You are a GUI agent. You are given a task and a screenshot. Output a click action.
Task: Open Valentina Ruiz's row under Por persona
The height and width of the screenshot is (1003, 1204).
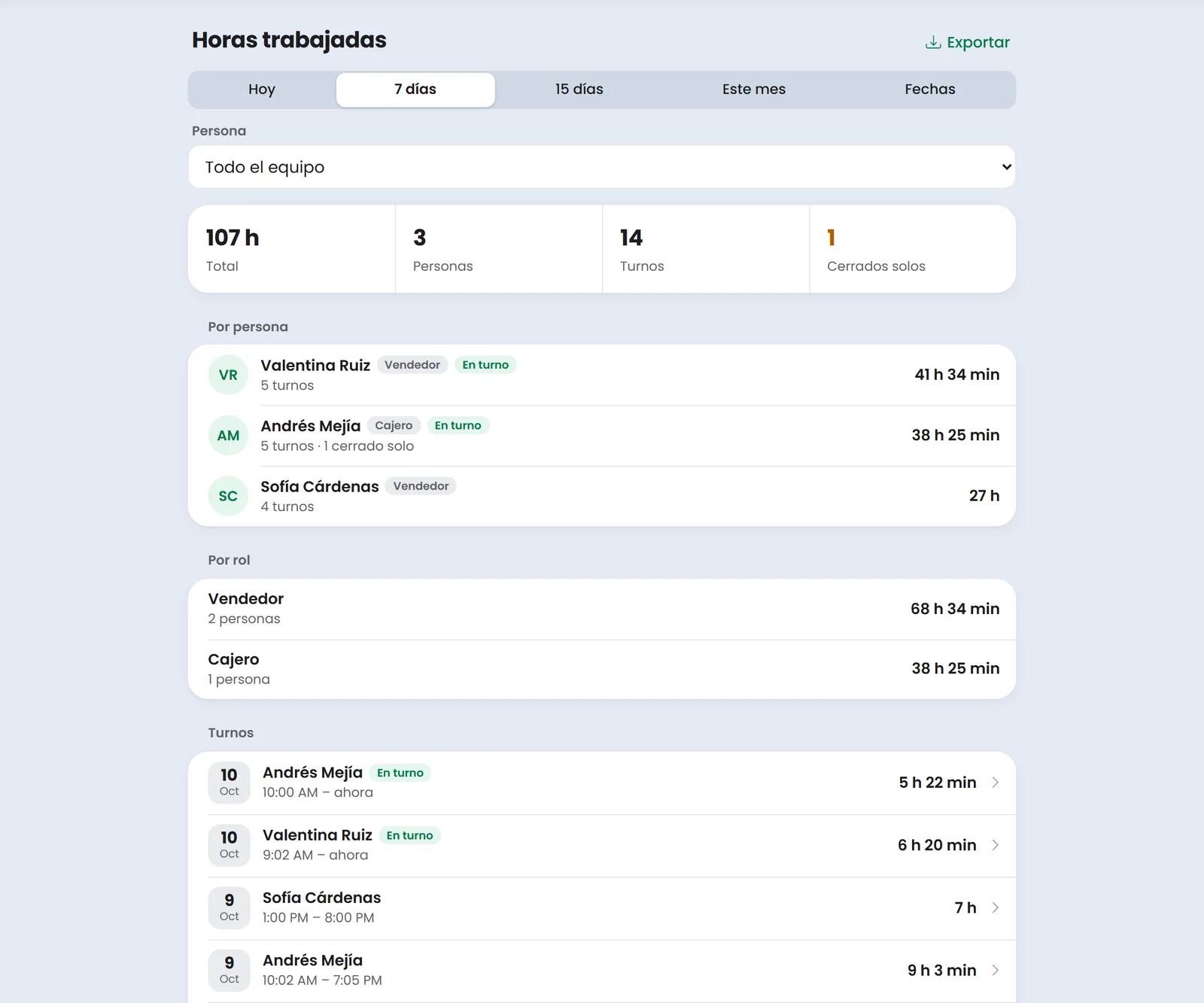click(602, 375)
